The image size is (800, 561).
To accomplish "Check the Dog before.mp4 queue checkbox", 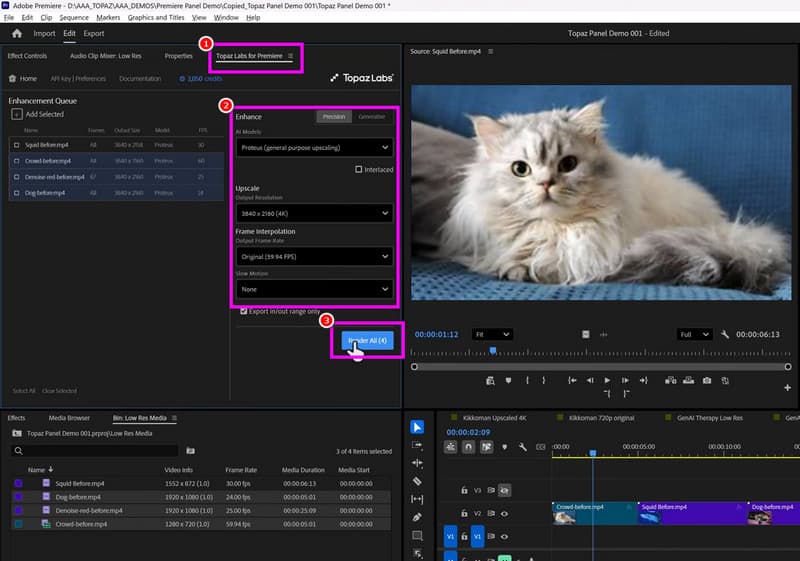I will click(16, 193).
